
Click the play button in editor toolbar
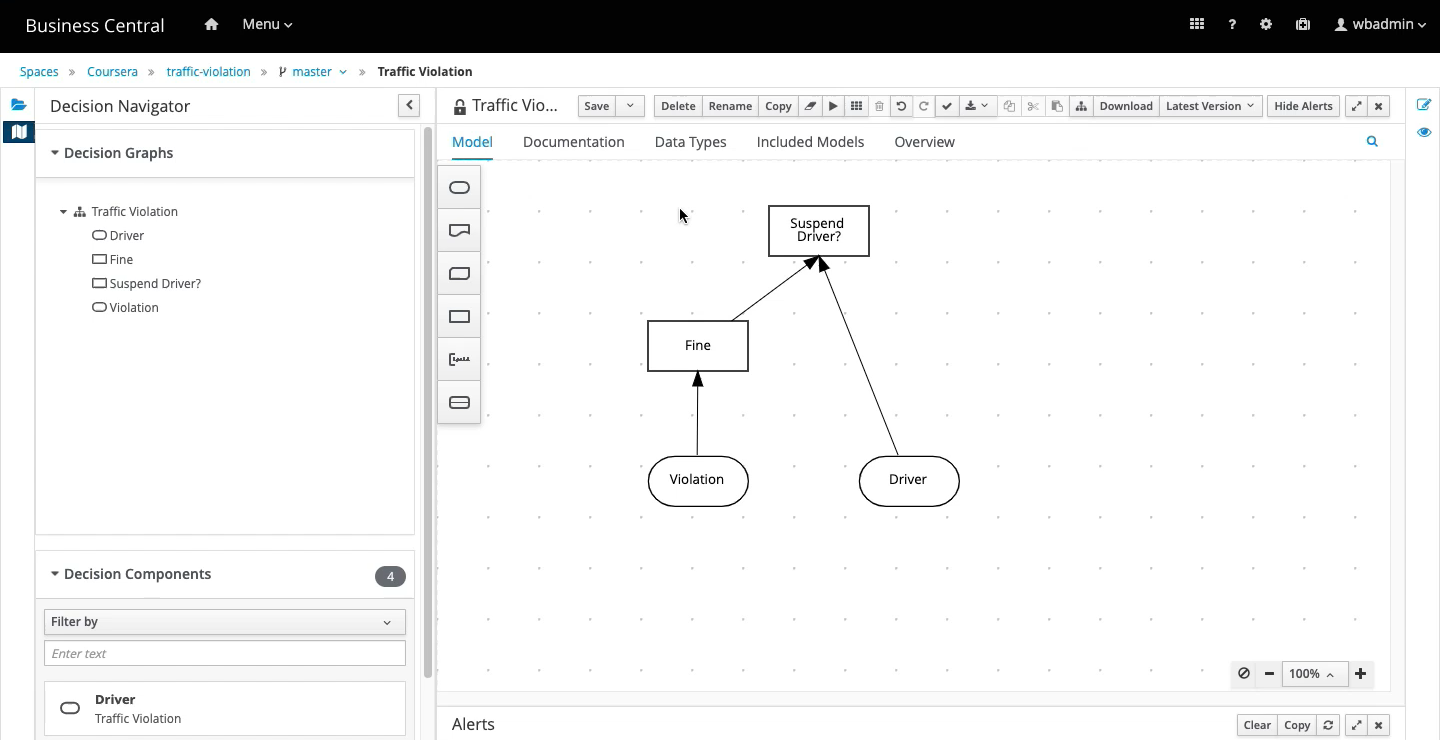coord(833,106)
